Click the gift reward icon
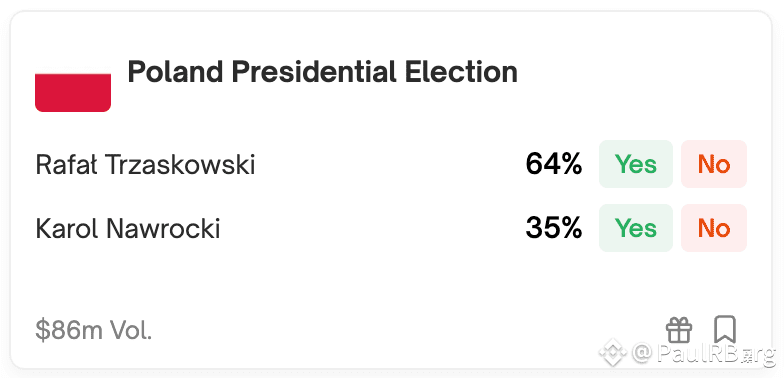Screen dimensions: 784x378 tap(678, 331)
